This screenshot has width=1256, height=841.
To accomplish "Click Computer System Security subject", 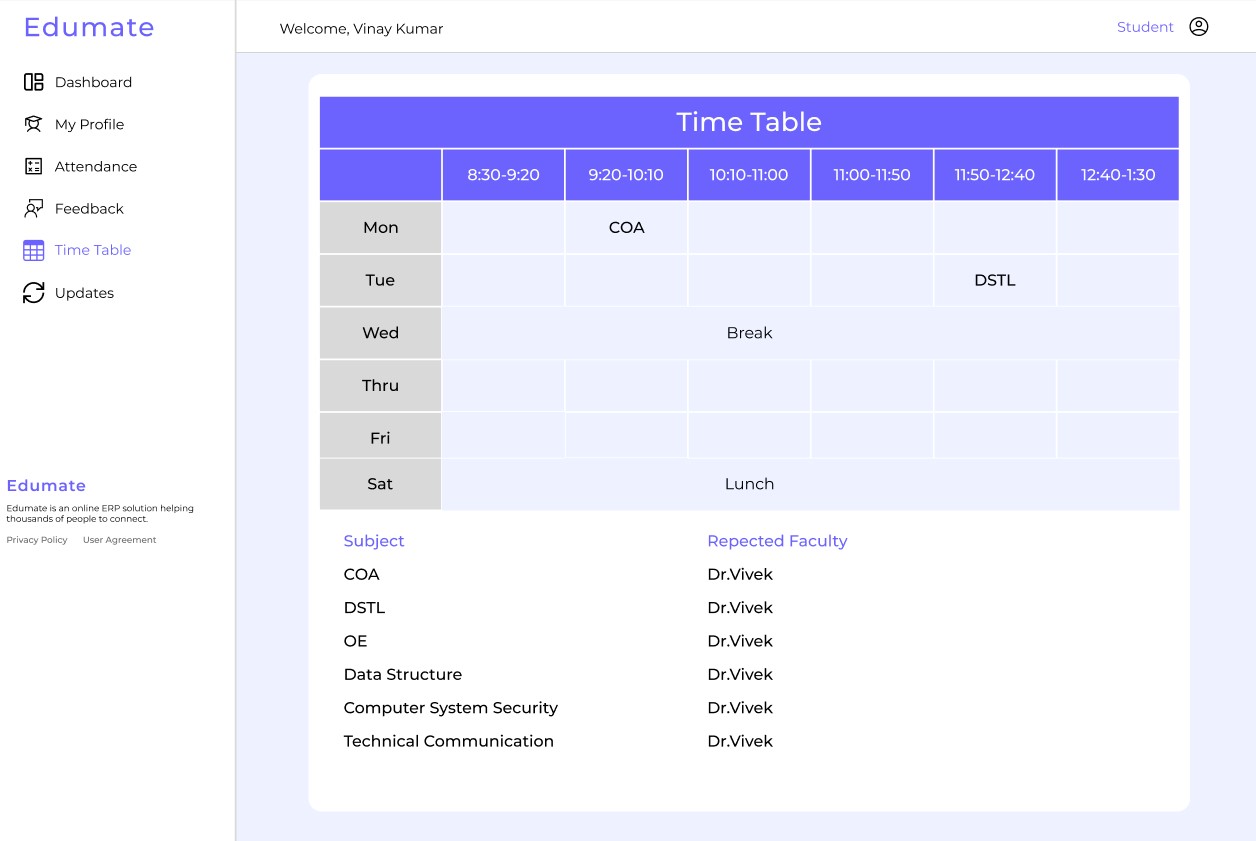I will coord(451,708).
